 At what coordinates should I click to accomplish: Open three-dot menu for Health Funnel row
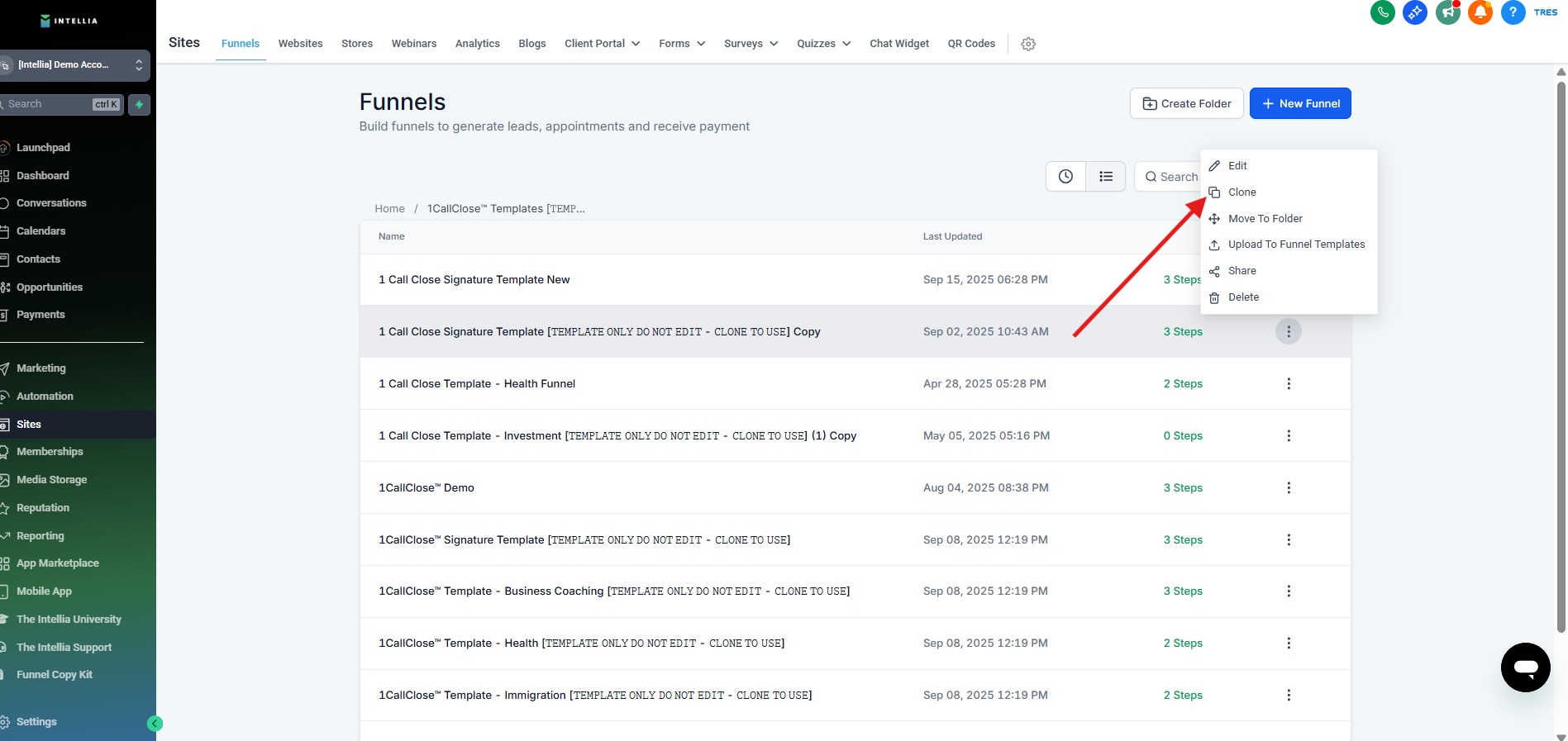coord(1289,383)
